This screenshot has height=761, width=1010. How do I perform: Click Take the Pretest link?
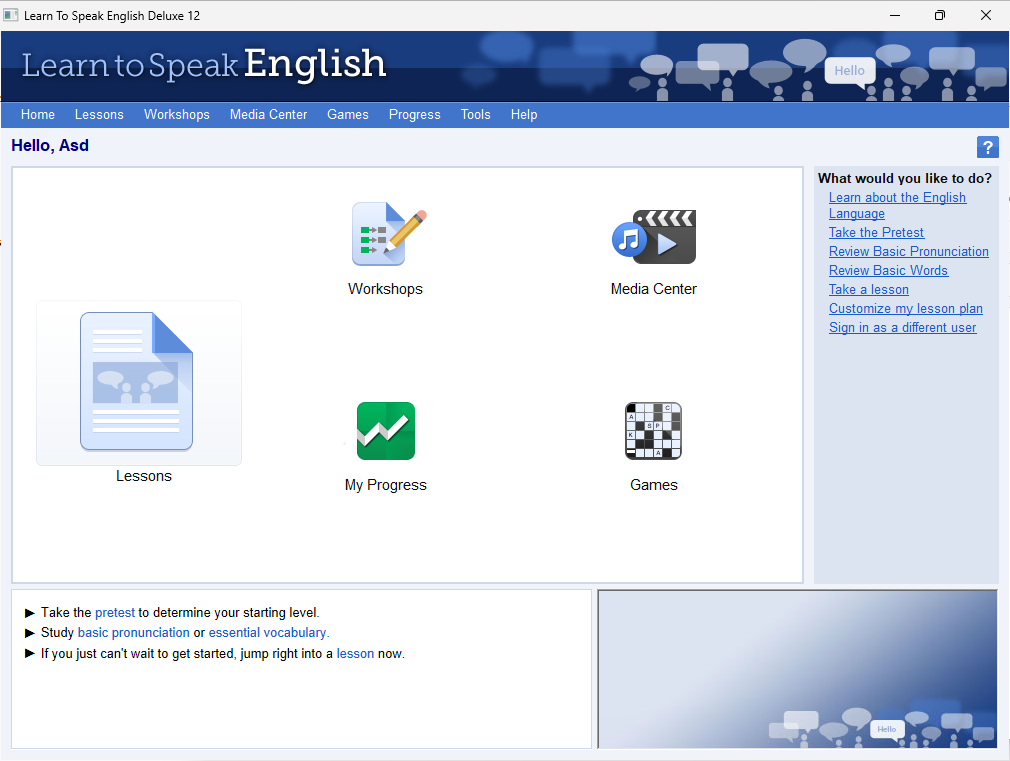tap(876, 233)
